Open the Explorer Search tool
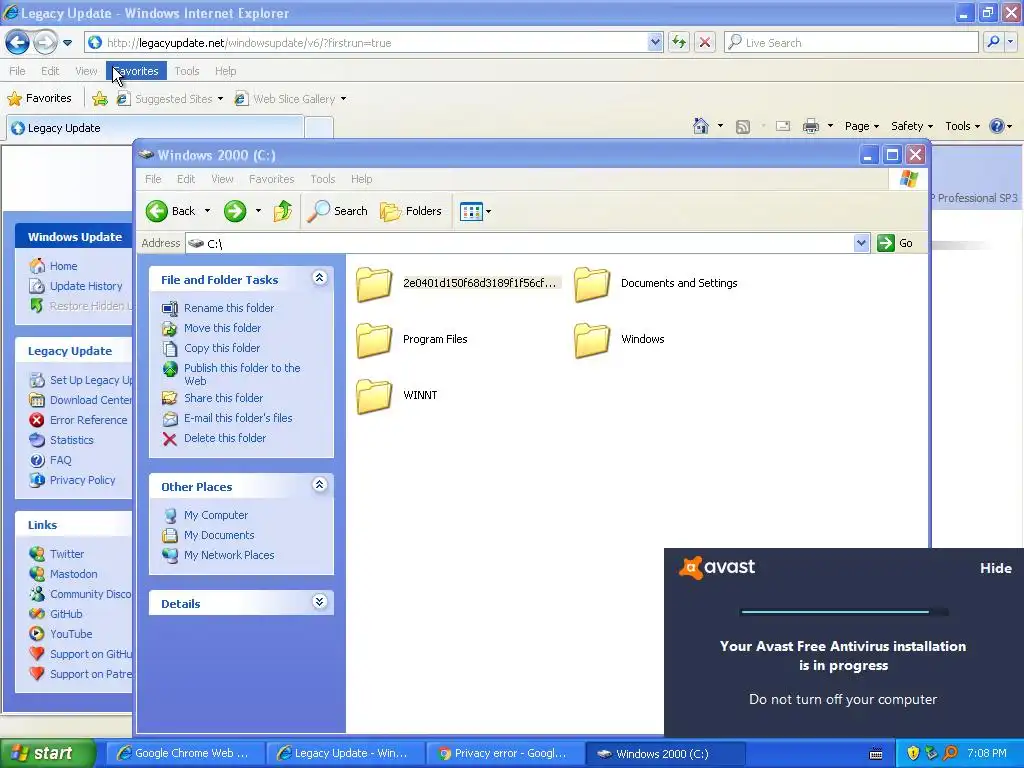The width and height of the screenshot is (1024, 768). 337,211
